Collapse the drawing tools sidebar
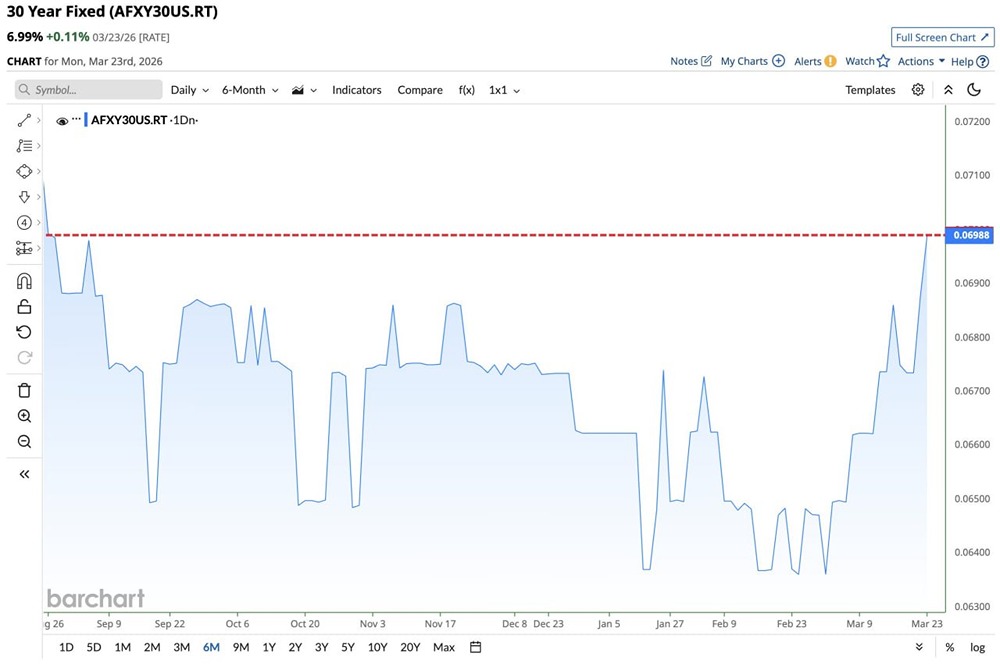 pyautogui.click(x=24, y=474)
